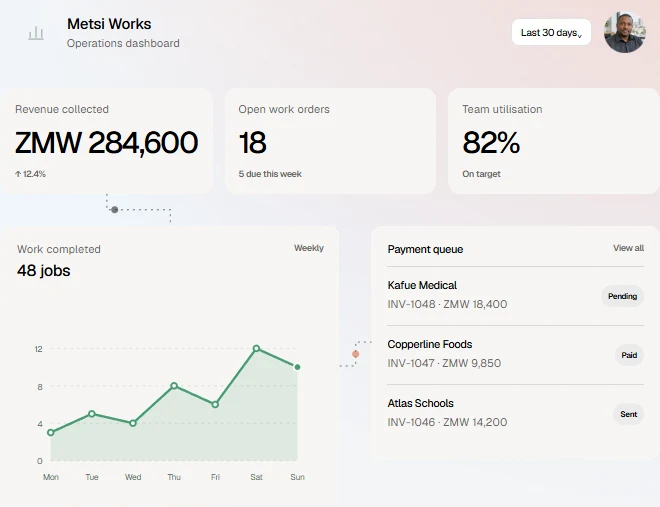Image resolution: width=660 pixels, height=507 pixels.
Task: Click the '48 jobs' total
Action: (x=43, y=271)
